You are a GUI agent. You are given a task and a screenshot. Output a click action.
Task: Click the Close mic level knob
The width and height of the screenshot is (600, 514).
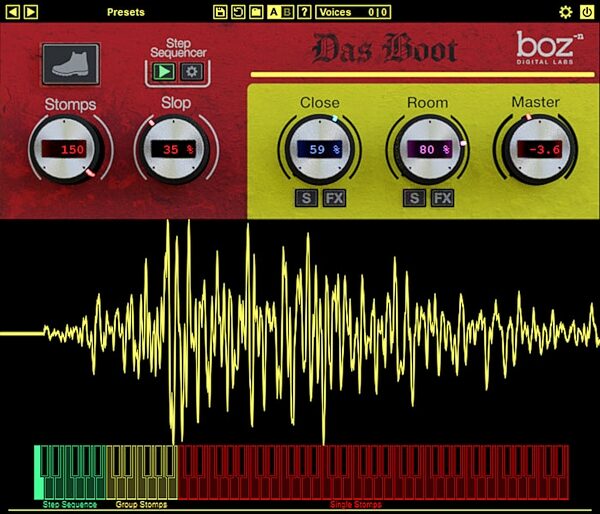320,150
